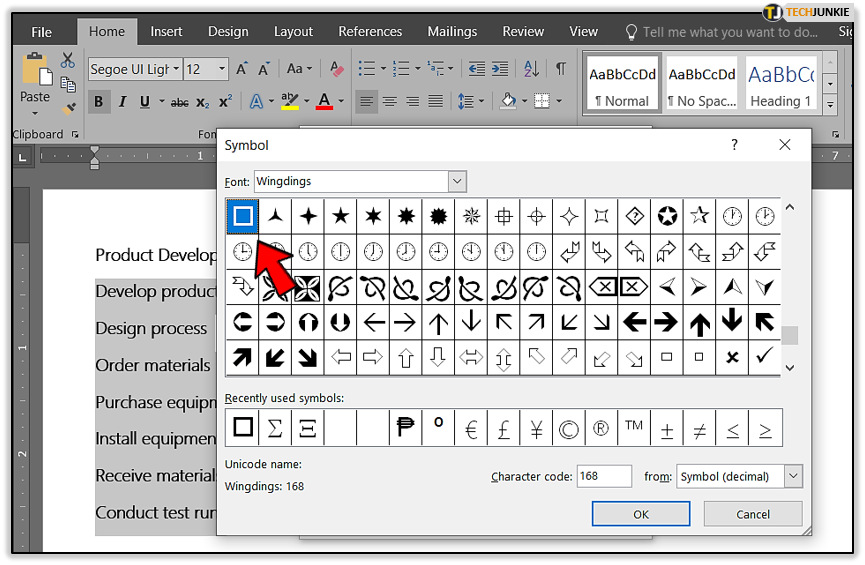This screenshot has width=865, height=565.
Task: Click the Justify alignment icon
Action: click(435, 102)
